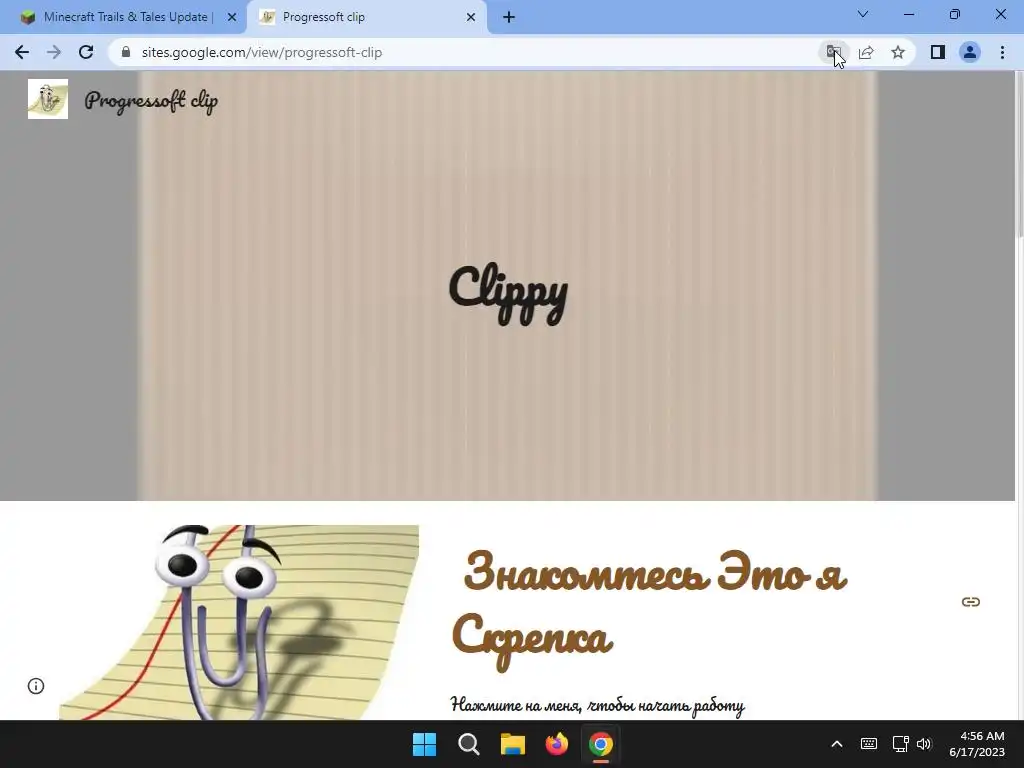This screenshot has height=768, width=1024.
Task: Click the Clippy paperclip image to start
Action: coord(239,622)
